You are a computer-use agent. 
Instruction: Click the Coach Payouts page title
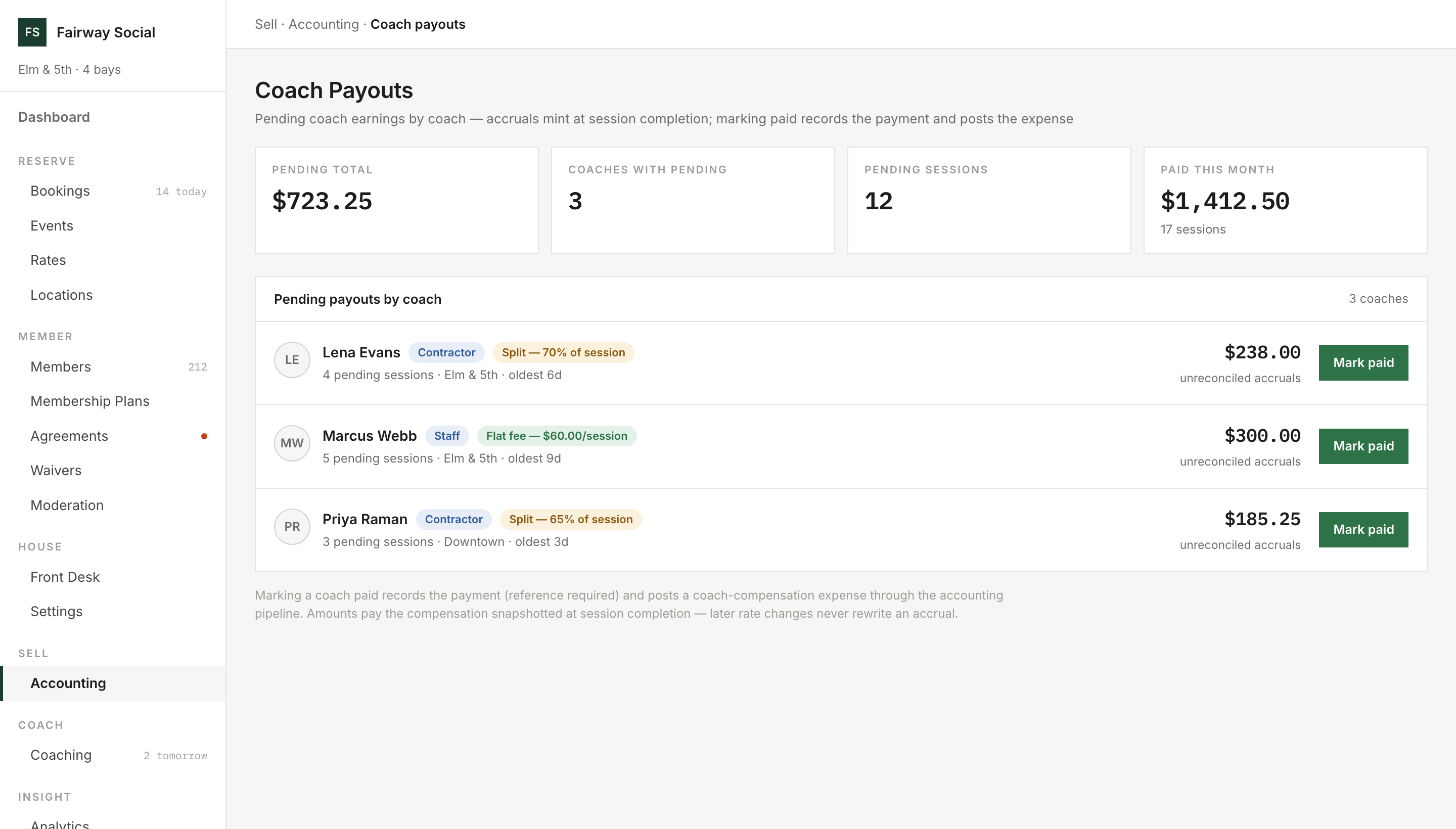coord(334,90)
